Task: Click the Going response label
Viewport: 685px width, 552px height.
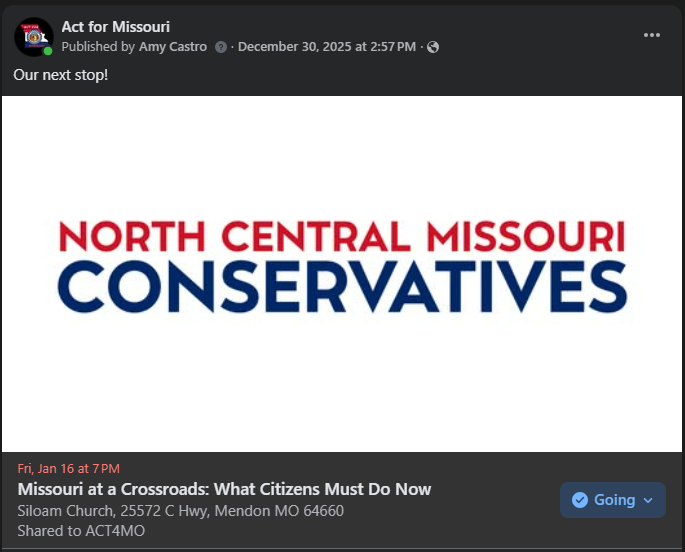Action: click(x=614, y=500)
